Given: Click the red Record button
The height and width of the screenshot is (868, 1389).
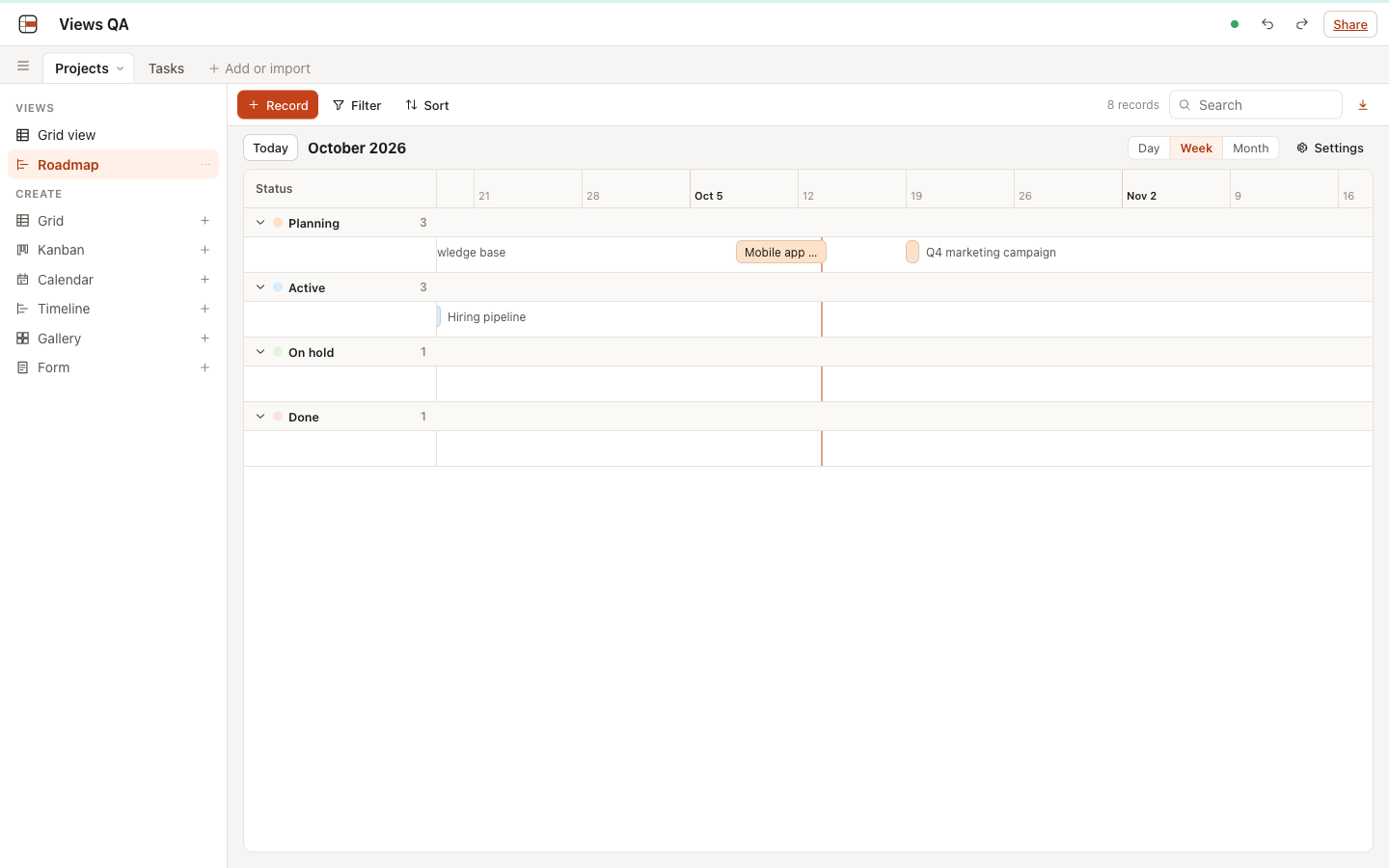Looking at the screenshot, I should click(278, 105).
